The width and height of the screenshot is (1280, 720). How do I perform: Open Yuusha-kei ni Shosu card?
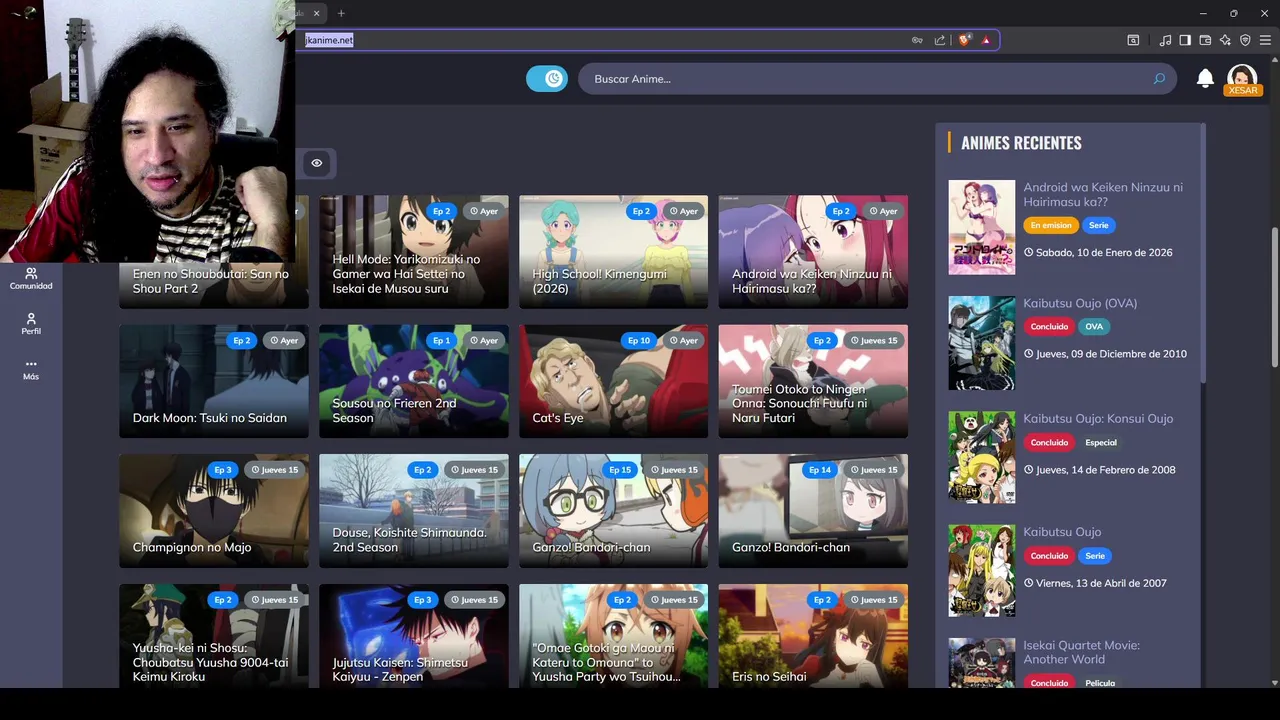(x=214, y=636)
